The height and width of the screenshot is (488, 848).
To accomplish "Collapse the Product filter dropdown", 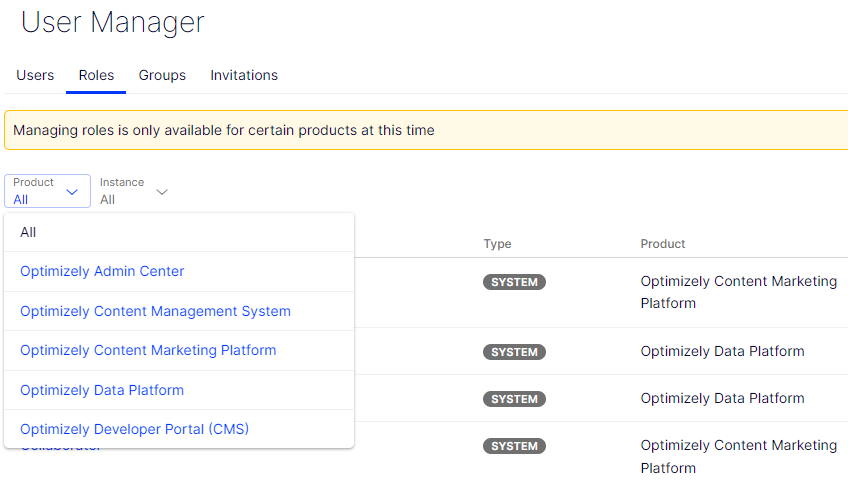I will click(x=48, y=191).
